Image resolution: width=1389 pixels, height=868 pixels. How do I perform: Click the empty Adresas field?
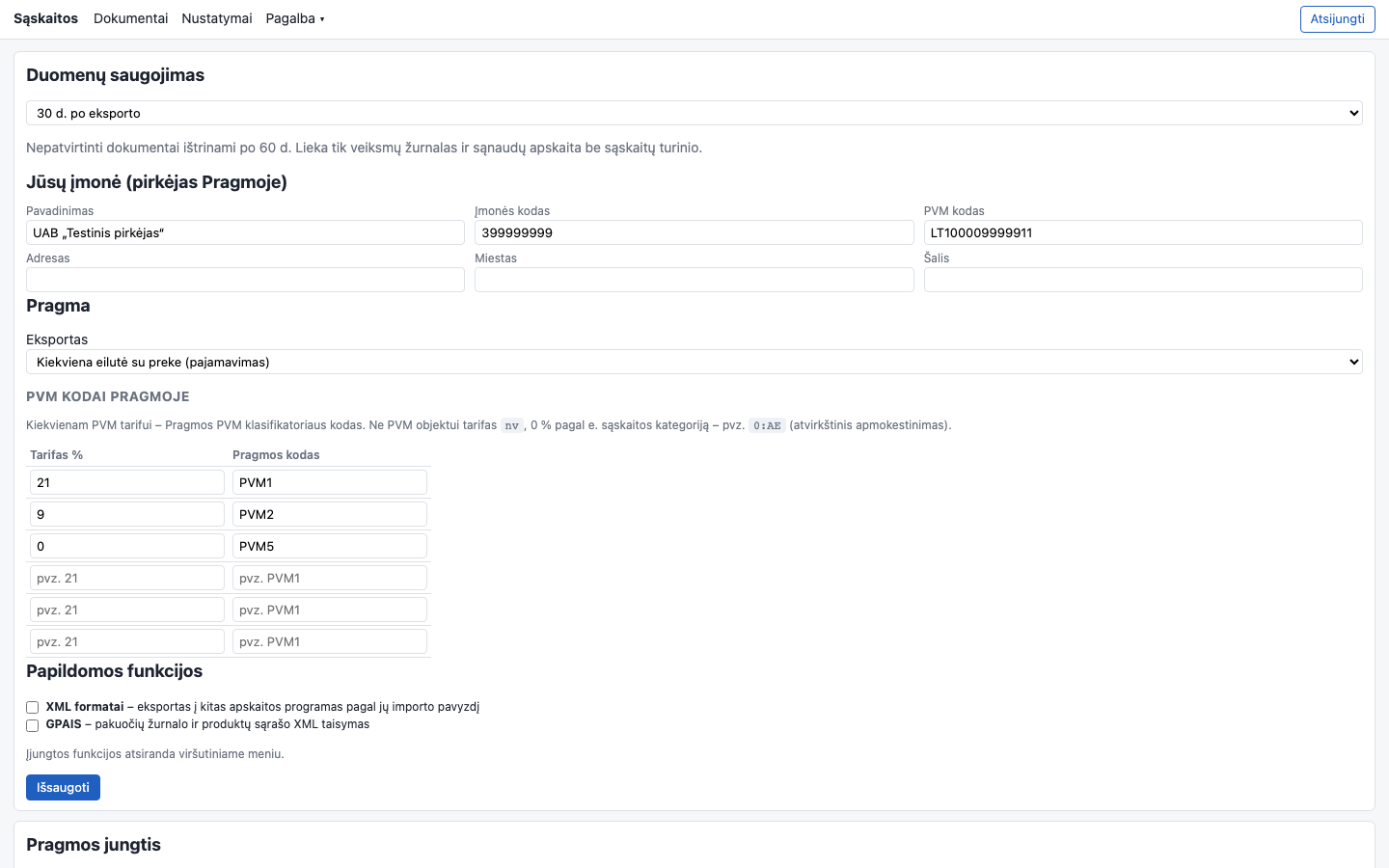tap(245, 280)
